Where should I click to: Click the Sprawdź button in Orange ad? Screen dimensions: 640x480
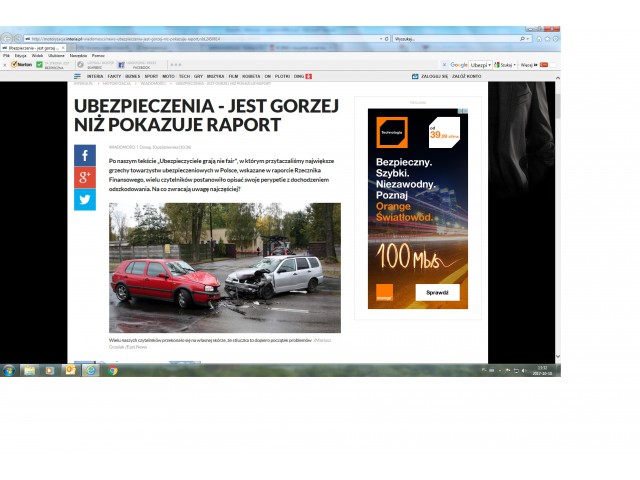point(436,292)
